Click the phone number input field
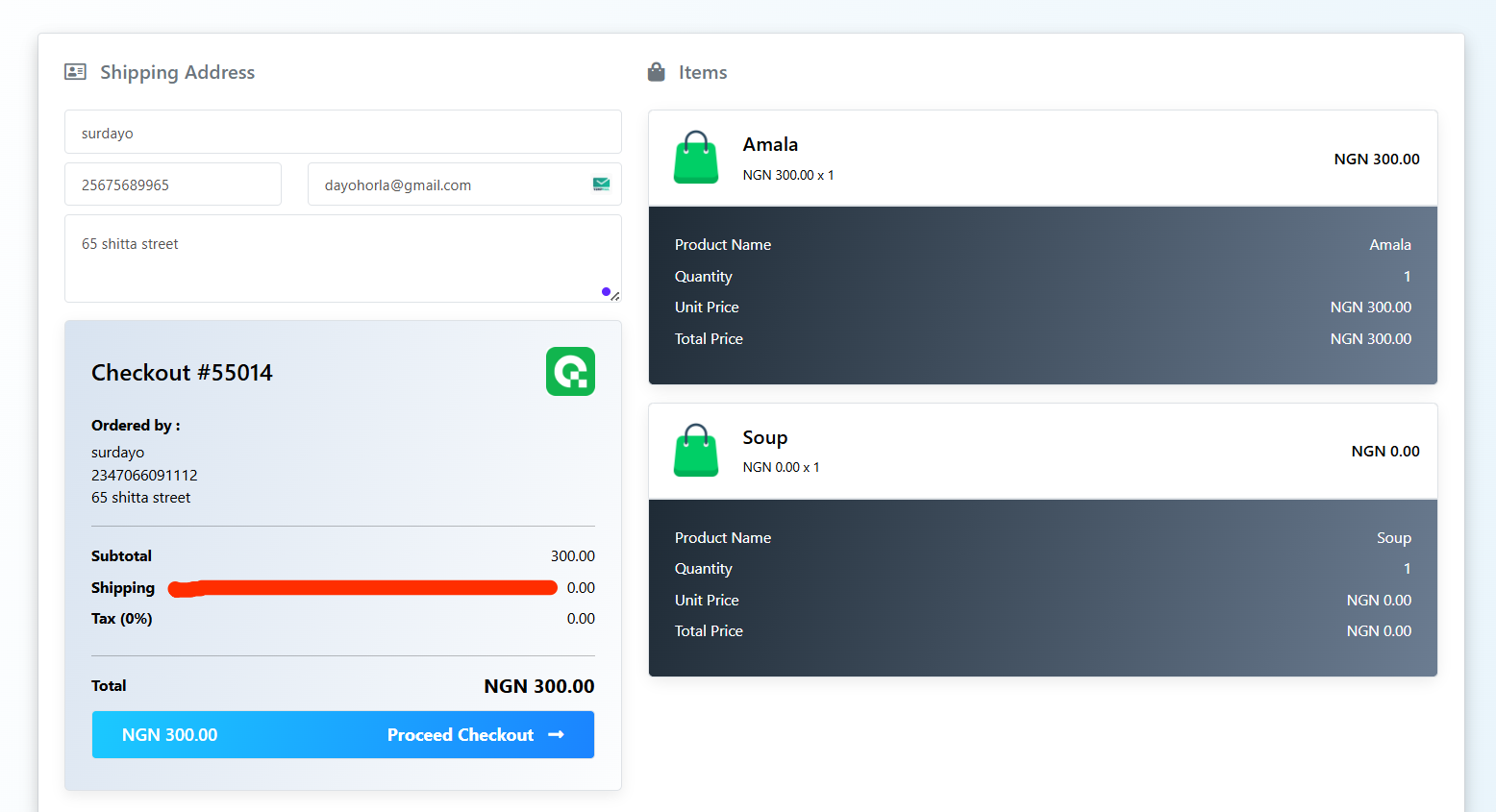1496x812 pixels. click(x=173, y=185)
